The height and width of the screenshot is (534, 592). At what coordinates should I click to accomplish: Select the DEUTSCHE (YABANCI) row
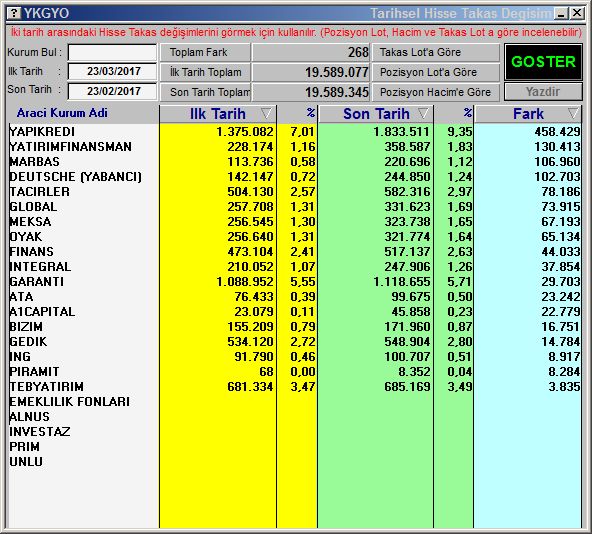point(294,176)
